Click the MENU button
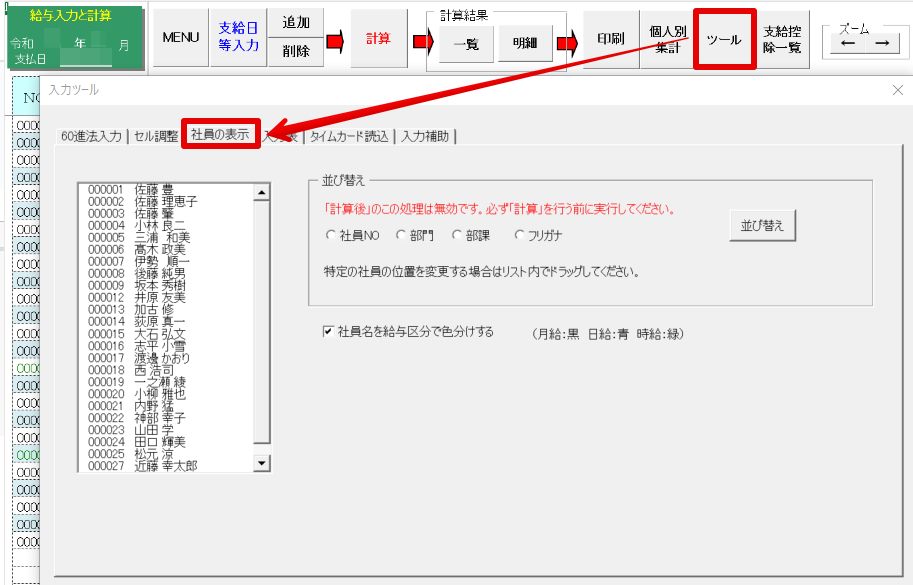 pyautogui.click(x=181, y=38)
